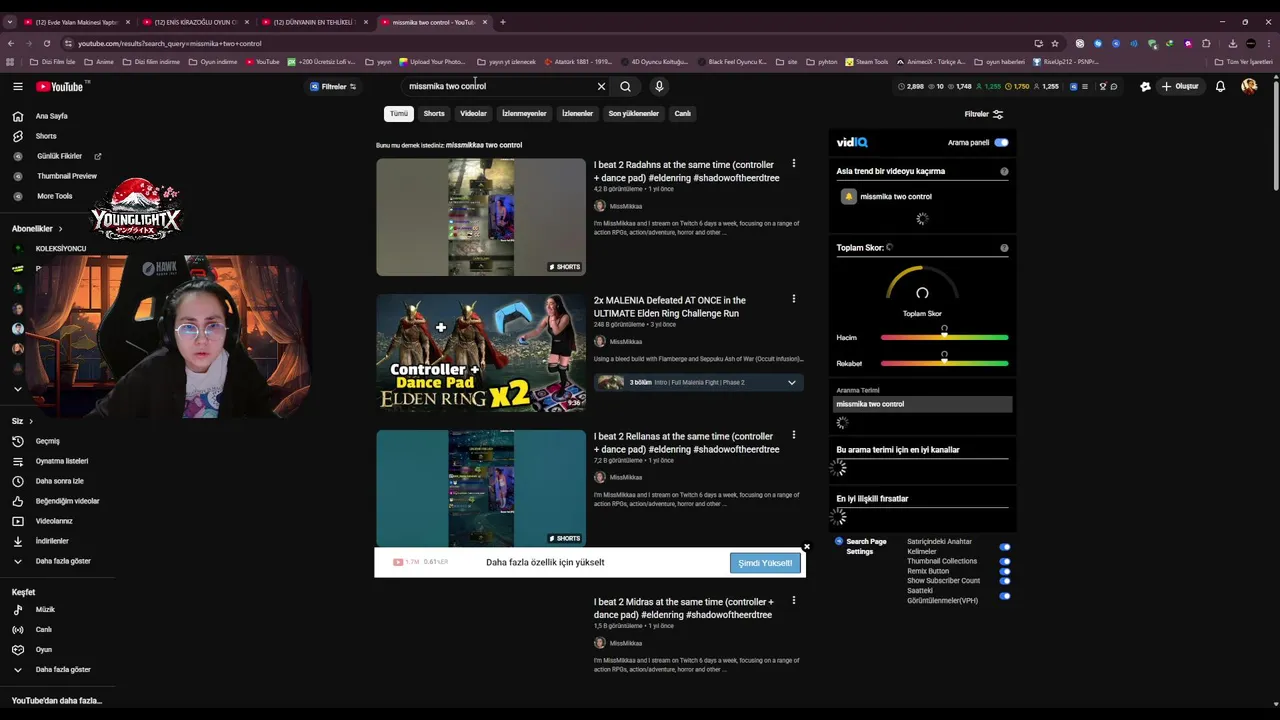Follow the 'missmikkaa two control' suggestion link
The width and height of the screenshot is (1280, 720).
click(484, 145)
